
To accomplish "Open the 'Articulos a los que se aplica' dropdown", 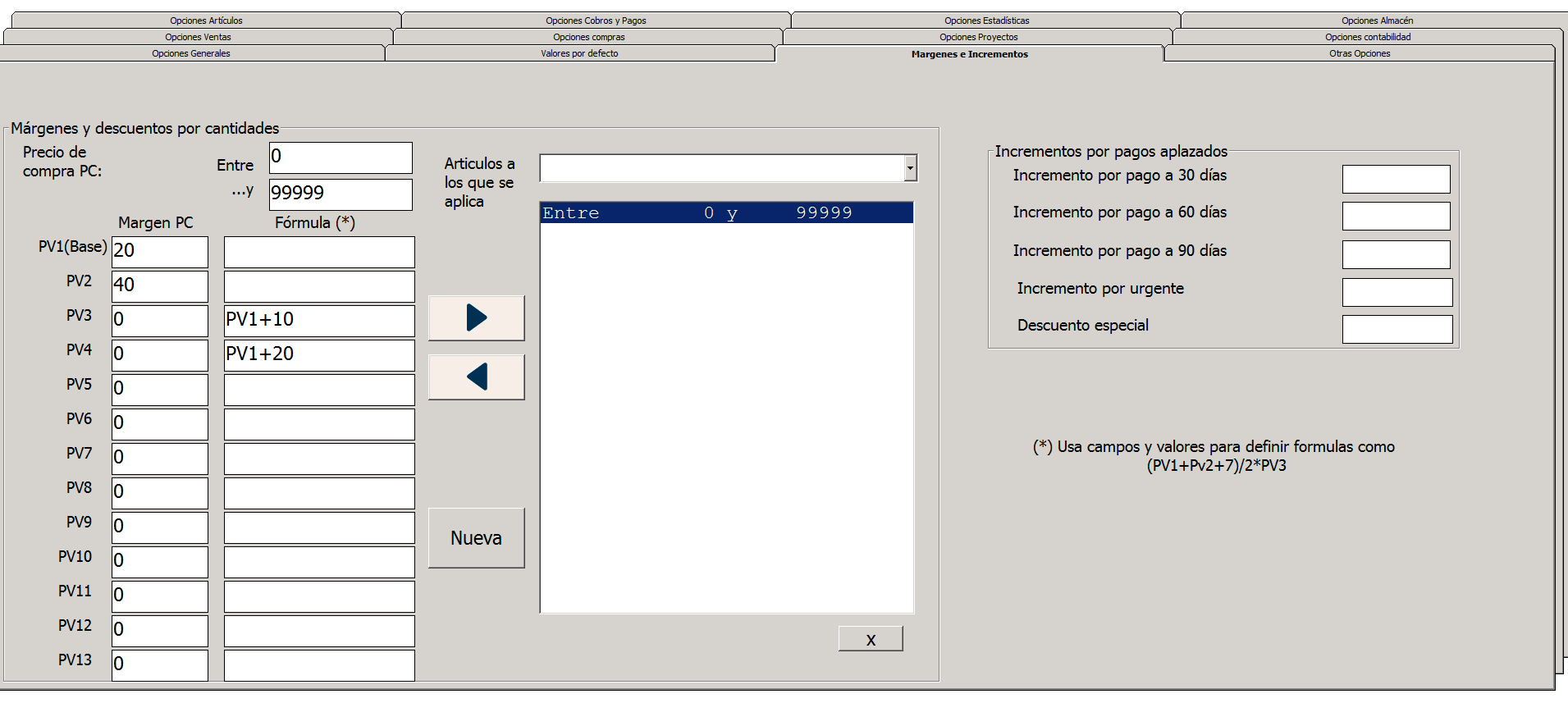I will coord(910,168).
